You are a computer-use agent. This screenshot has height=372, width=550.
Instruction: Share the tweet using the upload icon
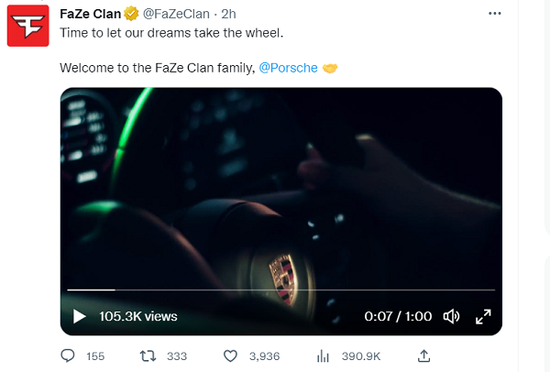click(x=424, y=356)
